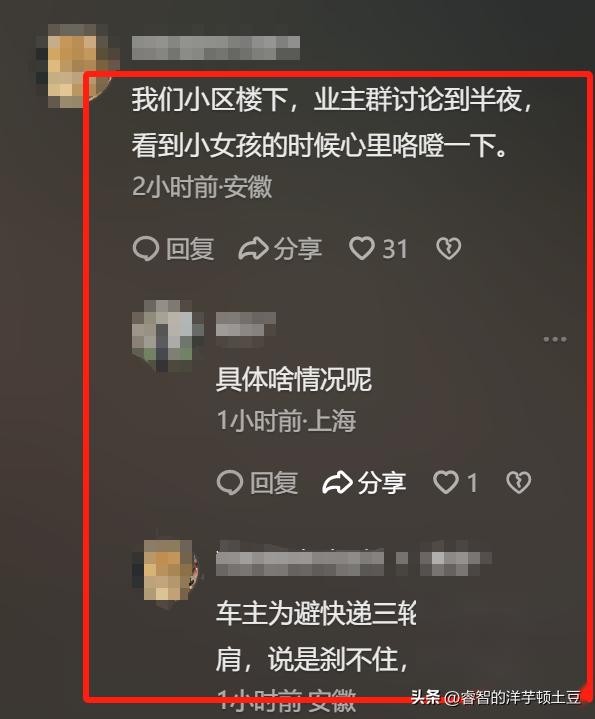Click the 头条 watermark author handle
The image size is (595, 719).
pos(496,697)
